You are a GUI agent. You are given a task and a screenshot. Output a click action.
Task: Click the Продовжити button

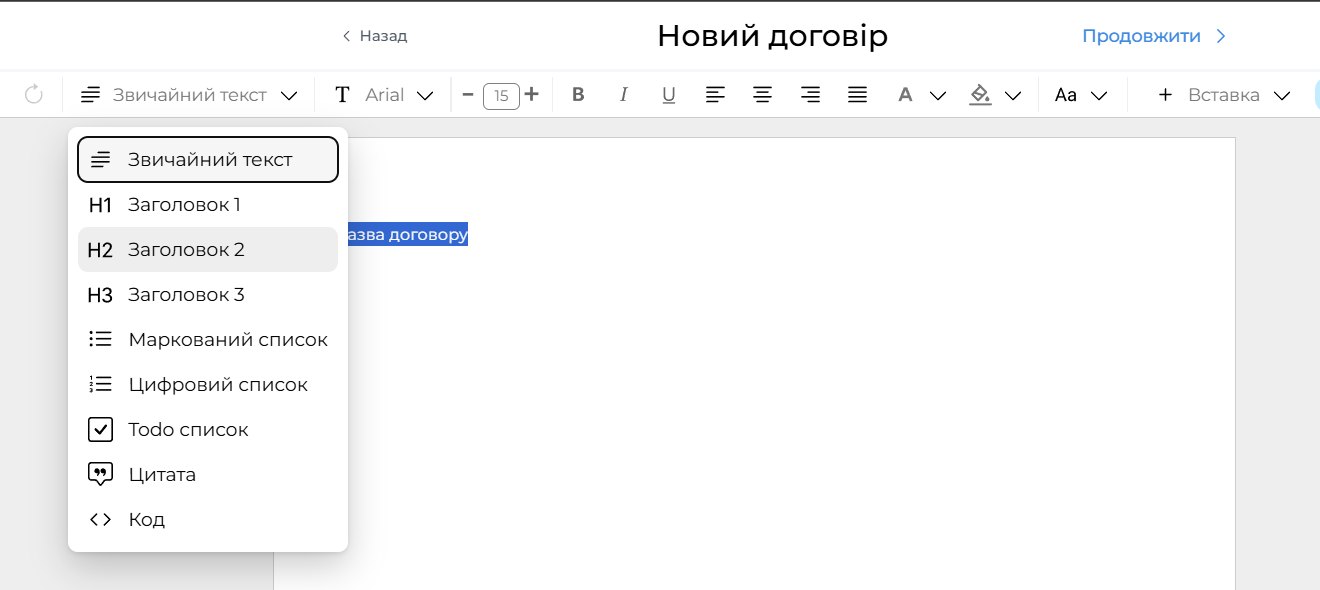tap(1153, 36)
